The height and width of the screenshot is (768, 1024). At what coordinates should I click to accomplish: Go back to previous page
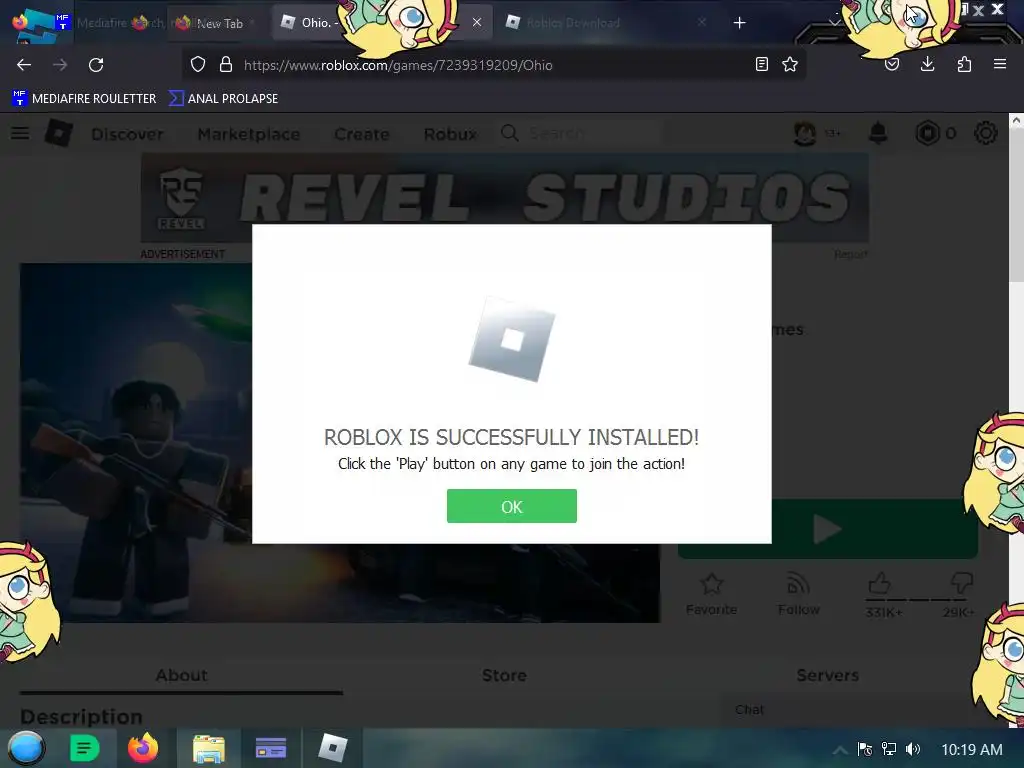pos(24,65)
